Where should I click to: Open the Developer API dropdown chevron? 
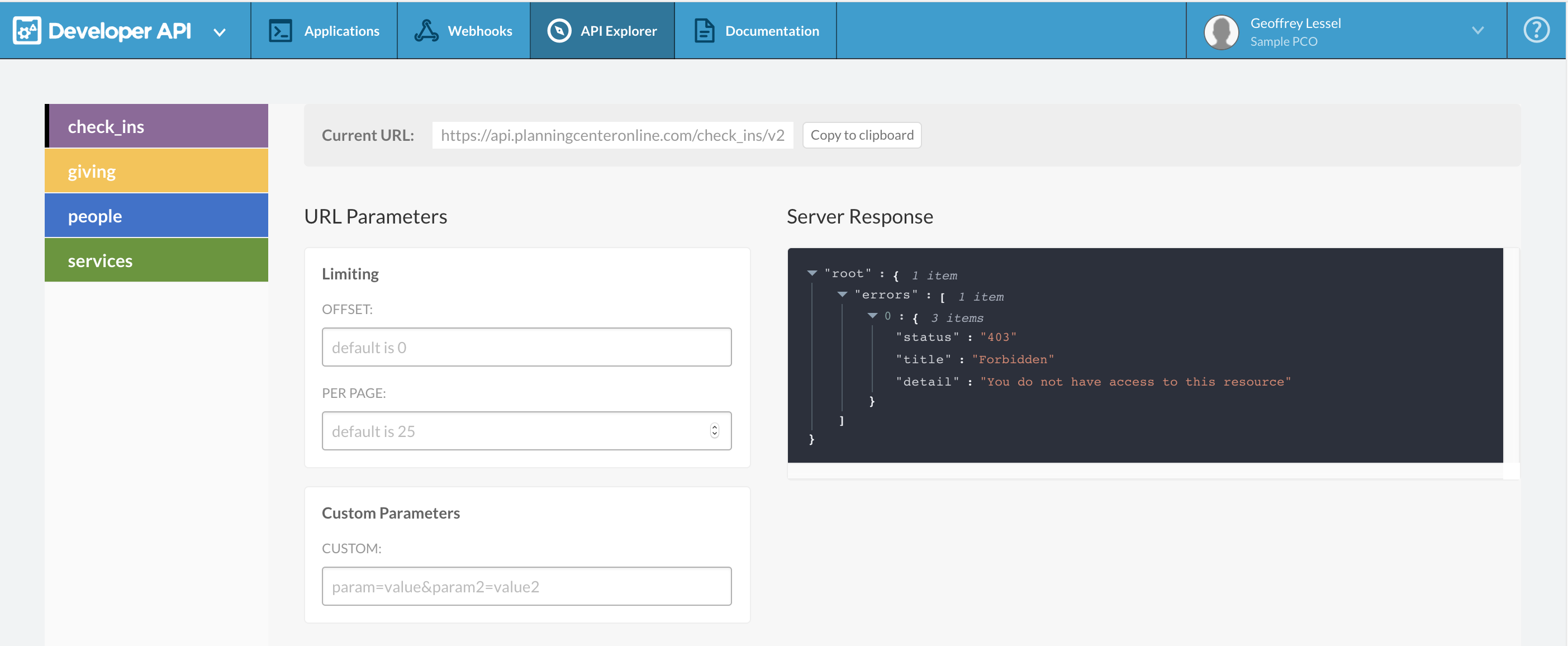[x=220, y=32]
